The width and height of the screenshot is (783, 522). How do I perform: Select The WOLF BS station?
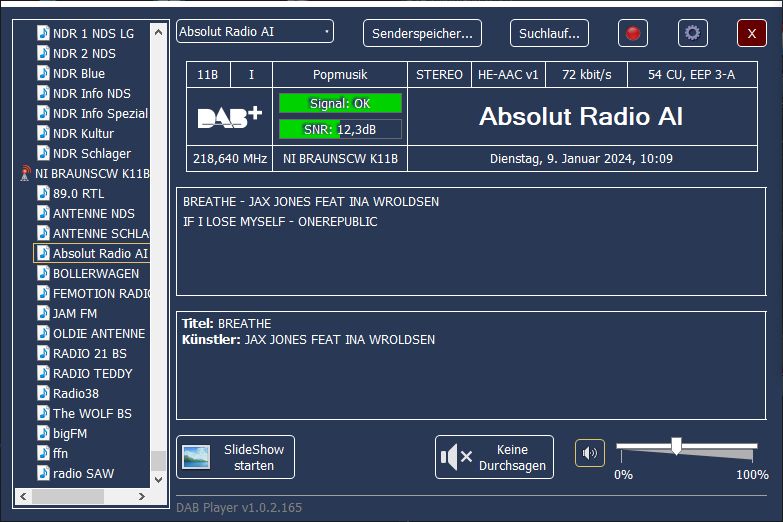(92, 413)
